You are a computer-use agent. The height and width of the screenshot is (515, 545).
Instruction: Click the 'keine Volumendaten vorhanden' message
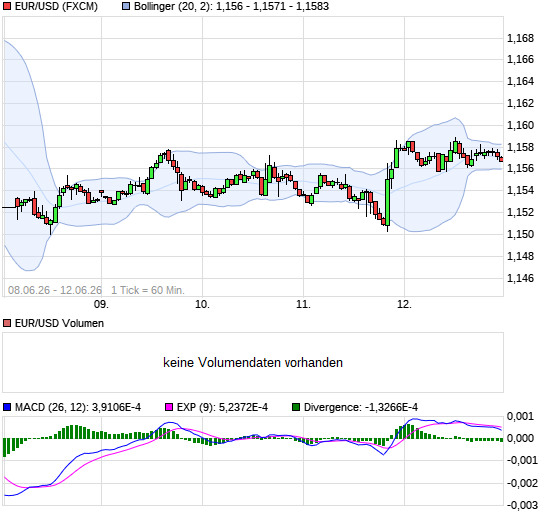(x=253, y=362)
